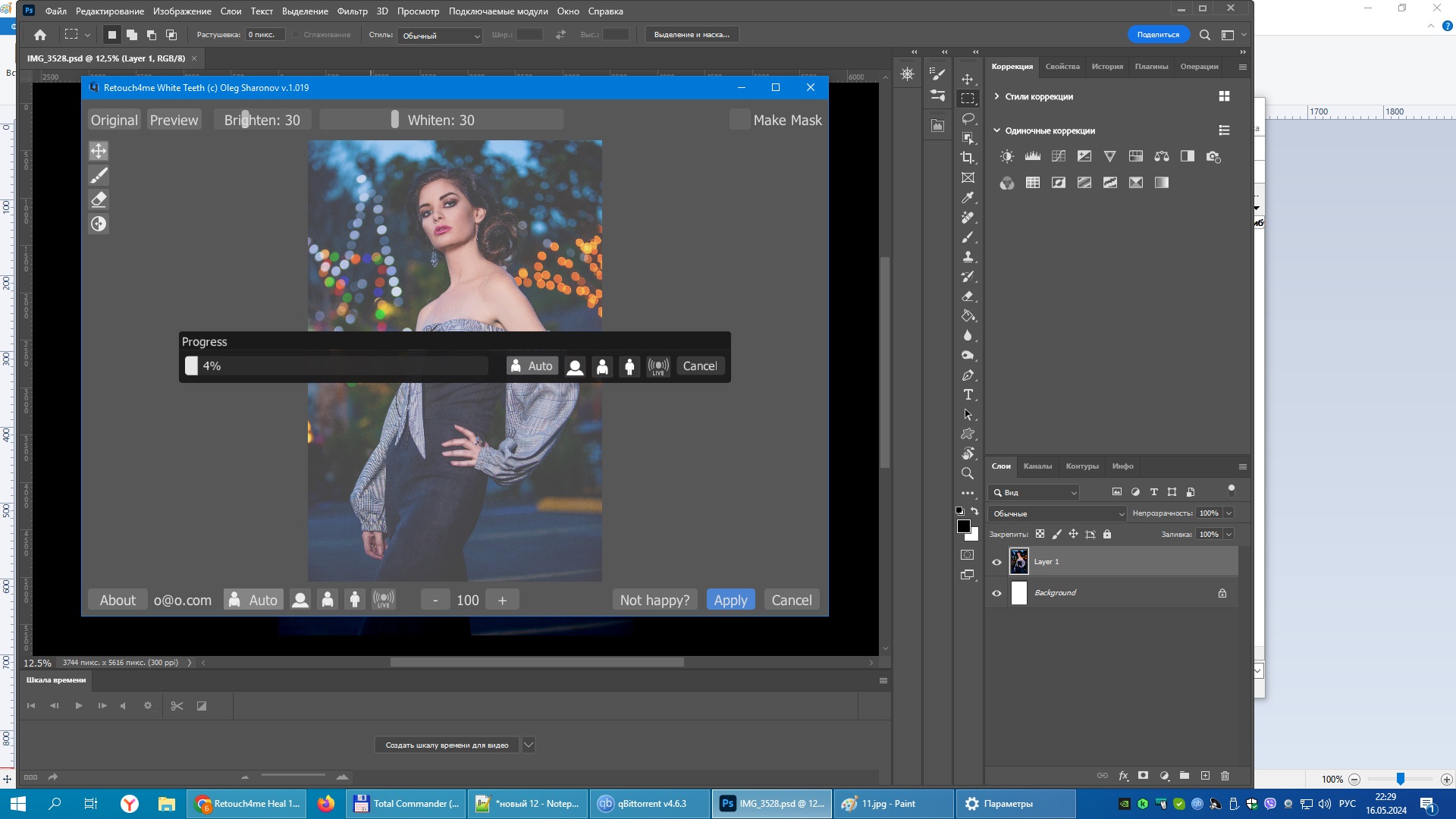The height and width of the screenshot is (819, 1456).
Task: Enable the Make Mask checkbox
Action: [739, 120]
